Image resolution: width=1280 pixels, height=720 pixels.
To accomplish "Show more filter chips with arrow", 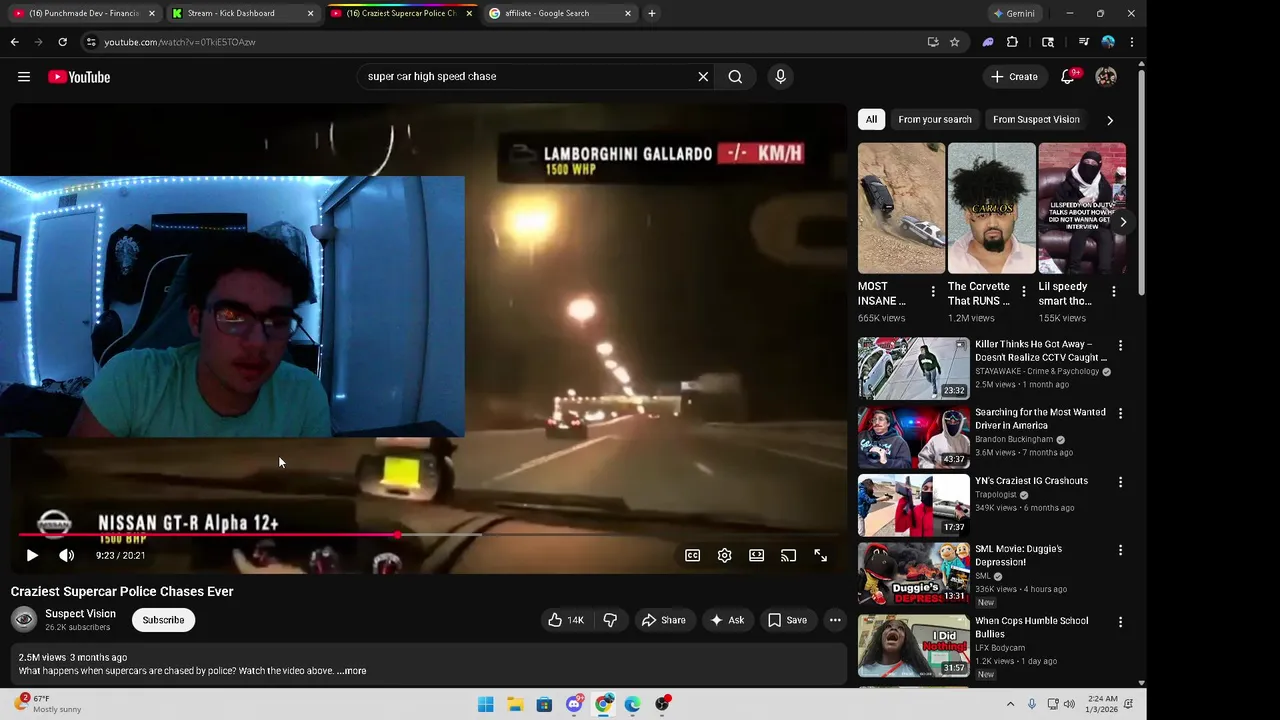I will click(x=1110, y=120).
